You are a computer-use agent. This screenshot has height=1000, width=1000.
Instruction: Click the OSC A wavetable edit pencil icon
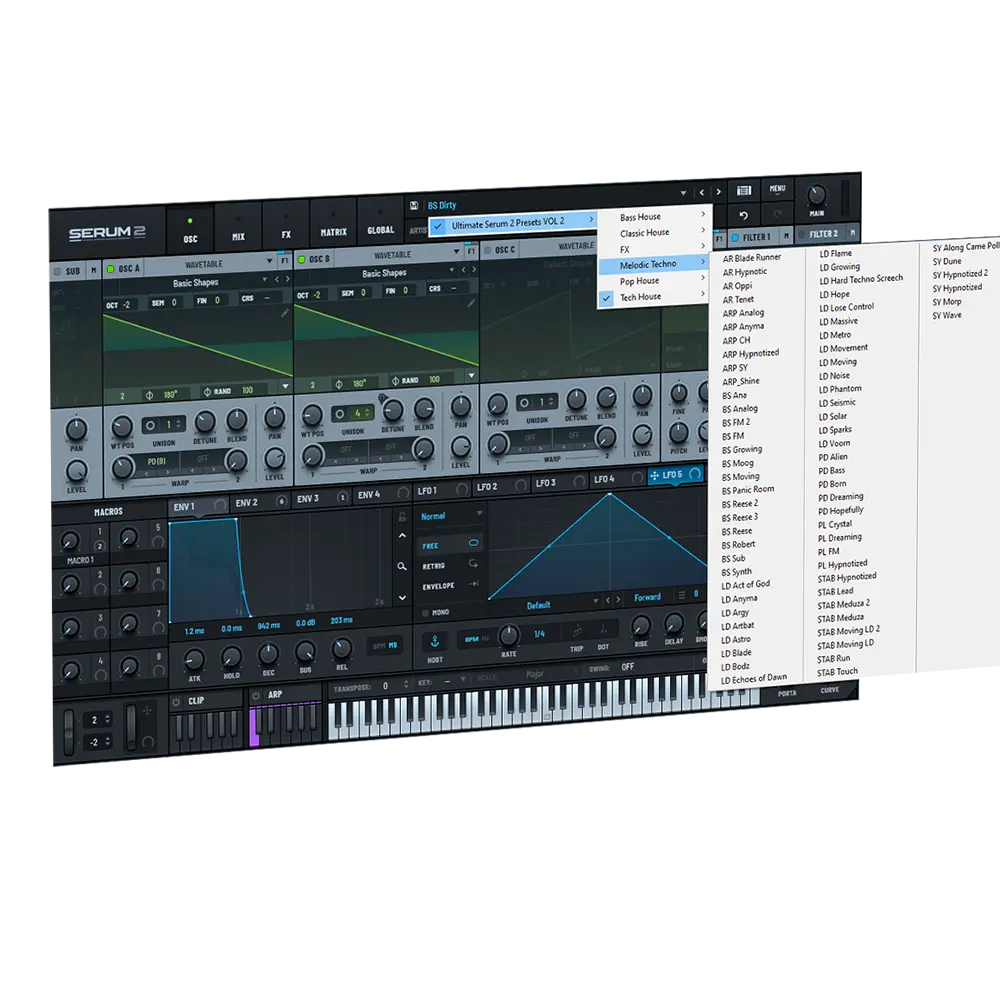(x=284, y=313)
